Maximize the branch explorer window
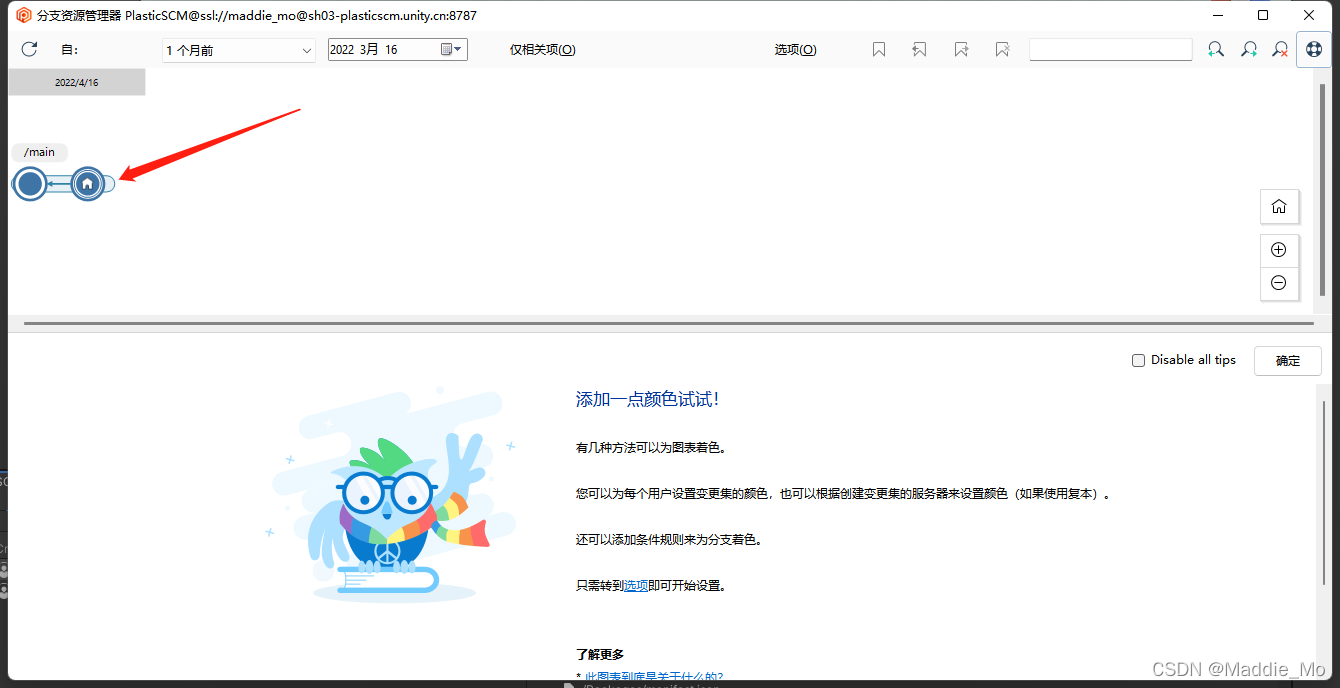The width and height of the screenshot is (1340, 688). (x=1263, y=15)
